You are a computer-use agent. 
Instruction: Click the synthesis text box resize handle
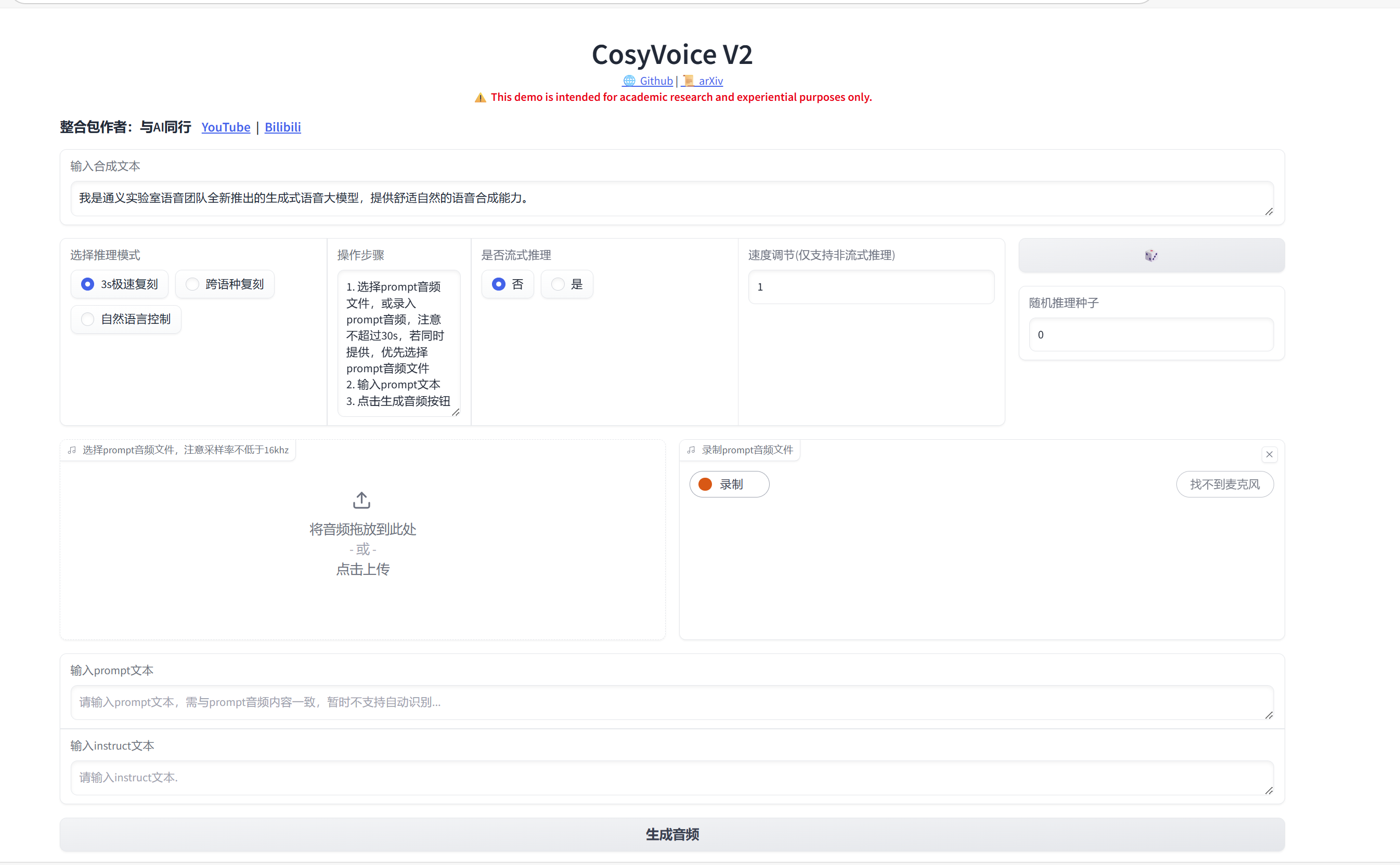click(1268, 212)
